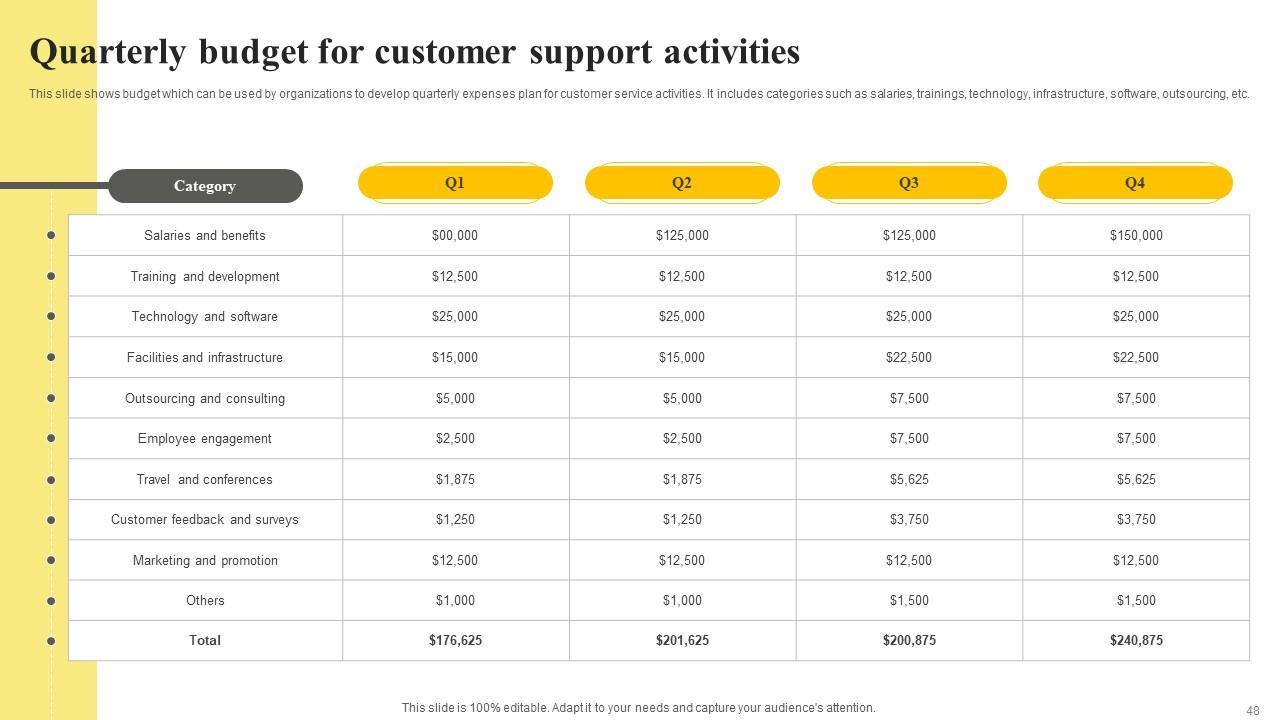The height and width of the screenshot is (720, 1280).
Task: Click the slide footer editable note text
Action: 638,708
